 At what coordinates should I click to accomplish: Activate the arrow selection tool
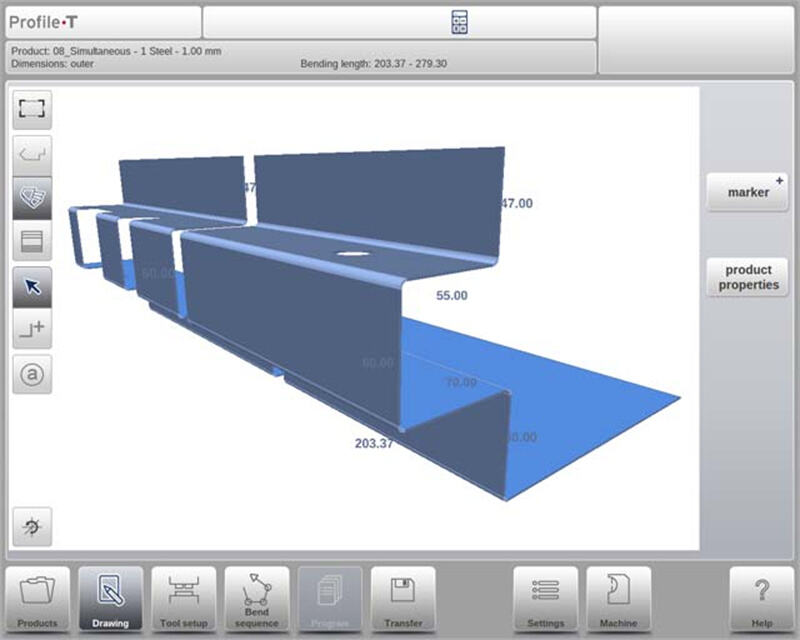32,287
